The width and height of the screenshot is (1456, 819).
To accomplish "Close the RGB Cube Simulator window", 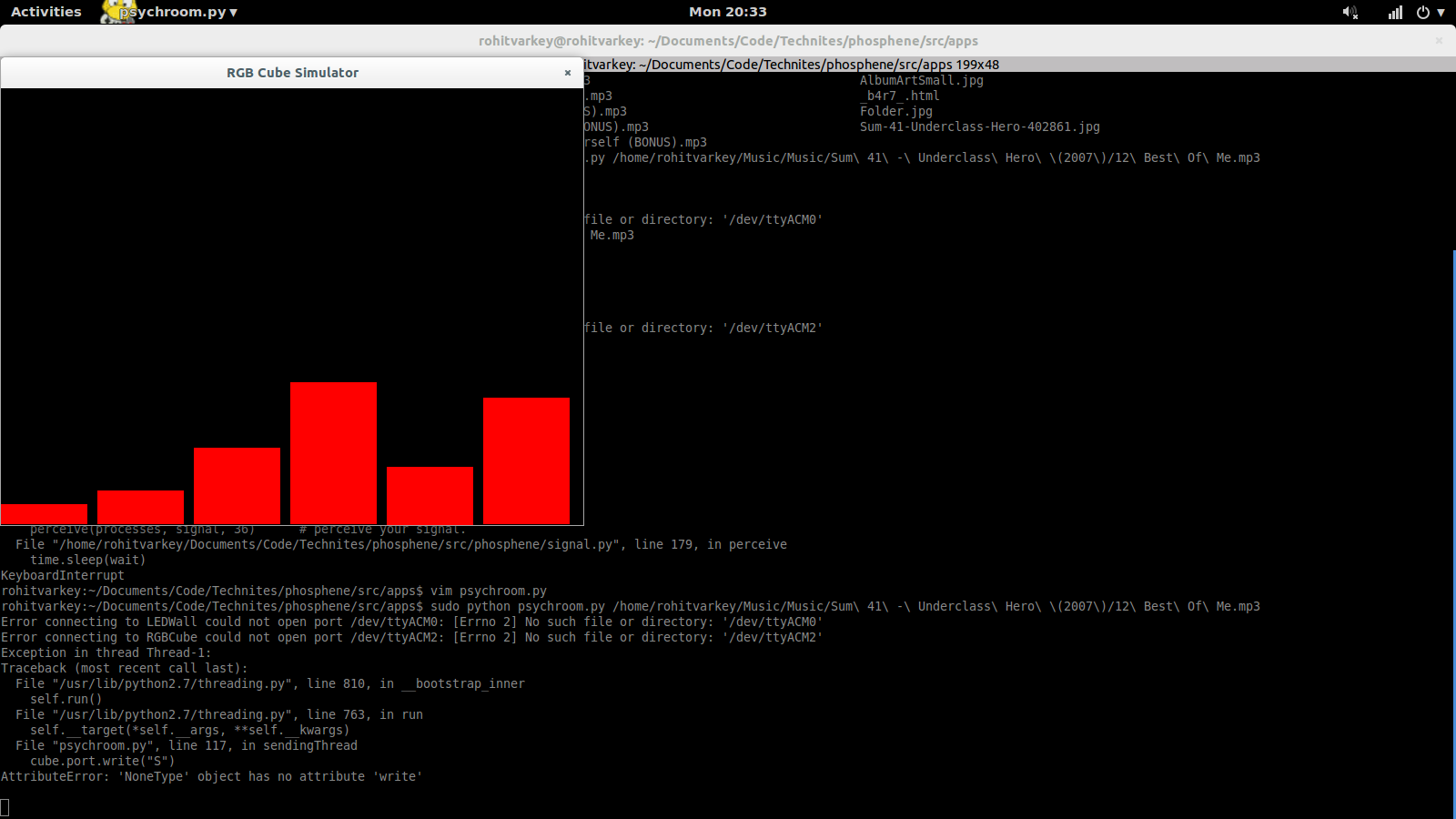I will click(x=568, y=73).
